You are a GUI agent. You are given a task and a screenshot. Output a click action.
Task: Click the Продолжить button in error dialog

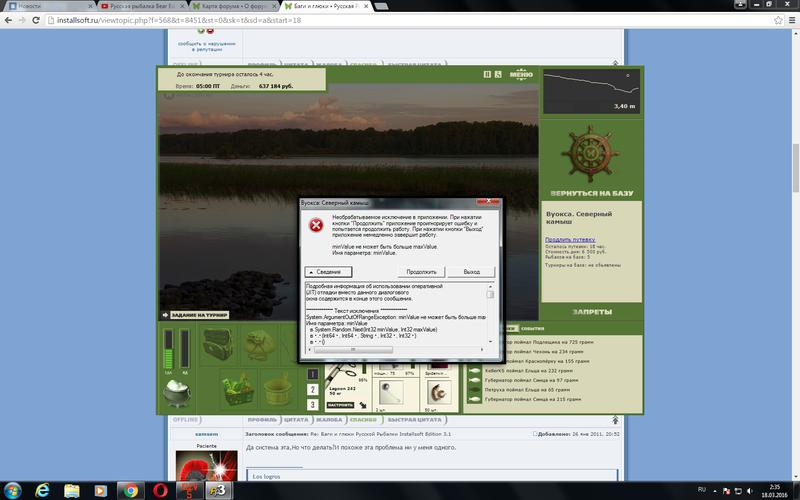[421, 272]
